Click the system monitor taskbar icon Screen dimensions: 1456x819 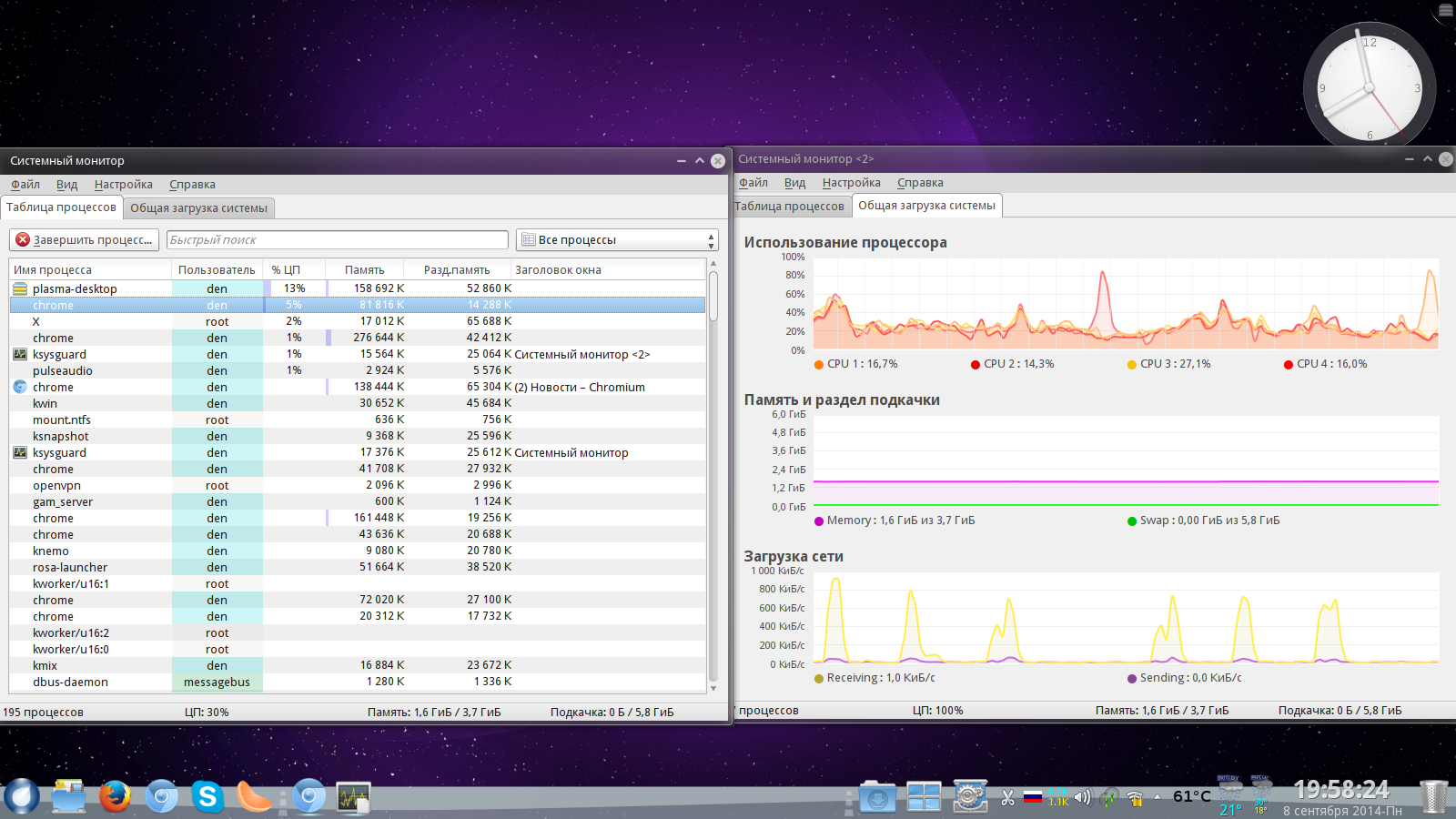[x=353, y=798]
